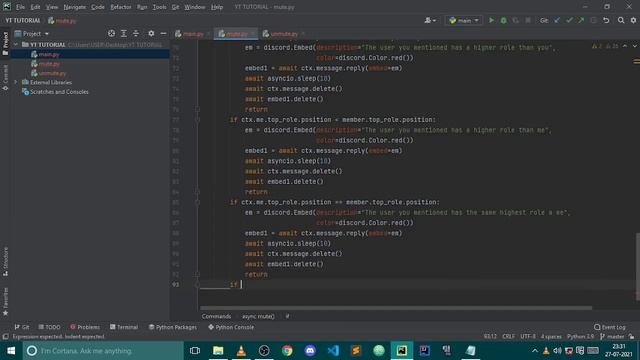Go to previous highlighted error arrow
This screenshot has height=360, width=640.
click(x=625, y=46)
